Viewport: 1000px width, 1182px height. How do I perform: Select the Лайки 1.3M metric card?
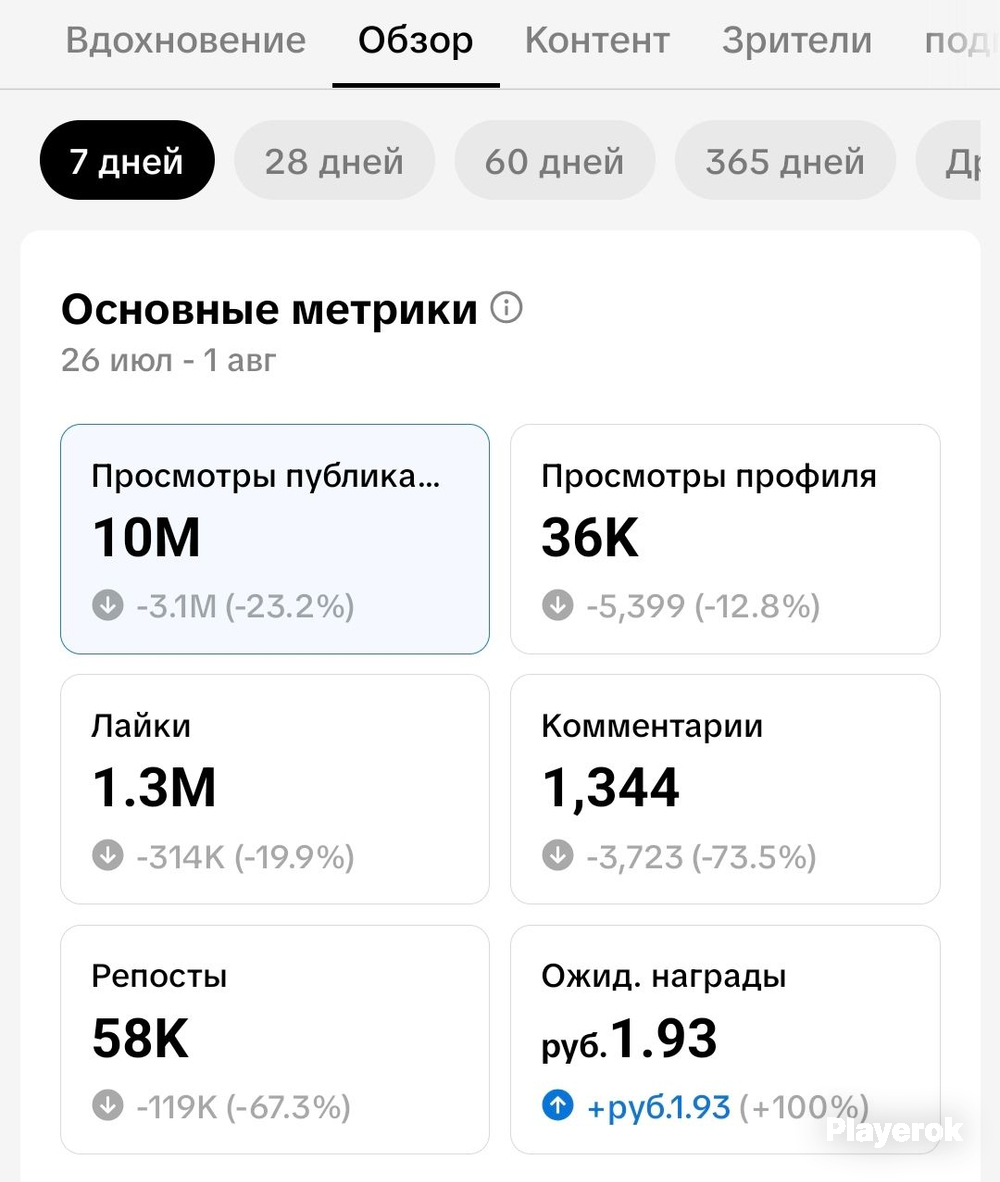coord(275,789)
